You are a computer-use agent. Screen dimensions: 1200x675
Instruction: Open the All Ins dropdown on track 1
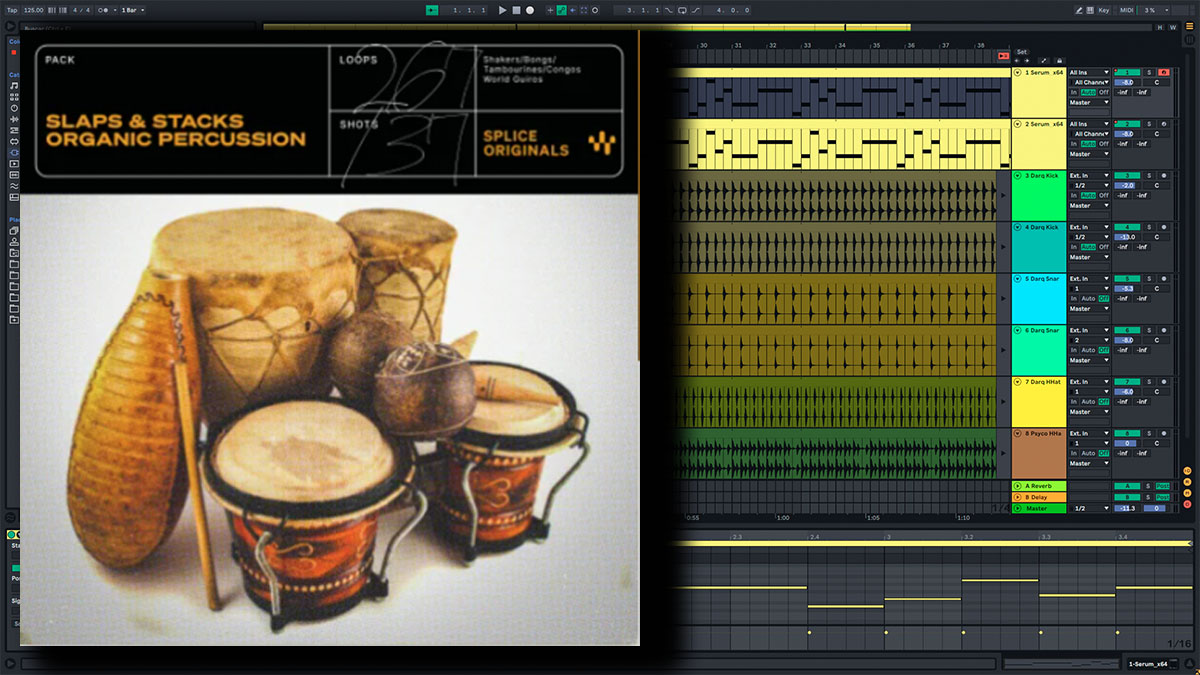point(1089,73)
